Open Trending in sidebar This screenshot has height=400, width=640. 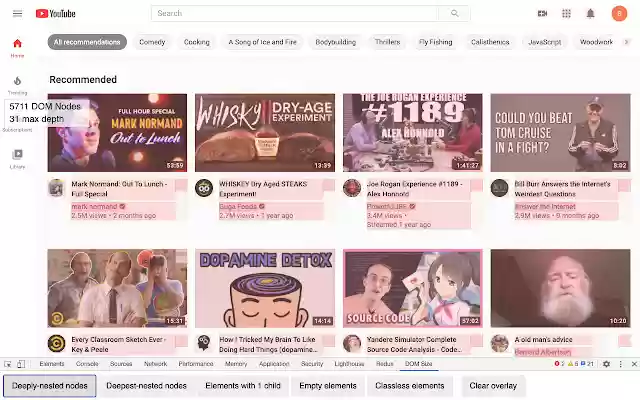17,85
